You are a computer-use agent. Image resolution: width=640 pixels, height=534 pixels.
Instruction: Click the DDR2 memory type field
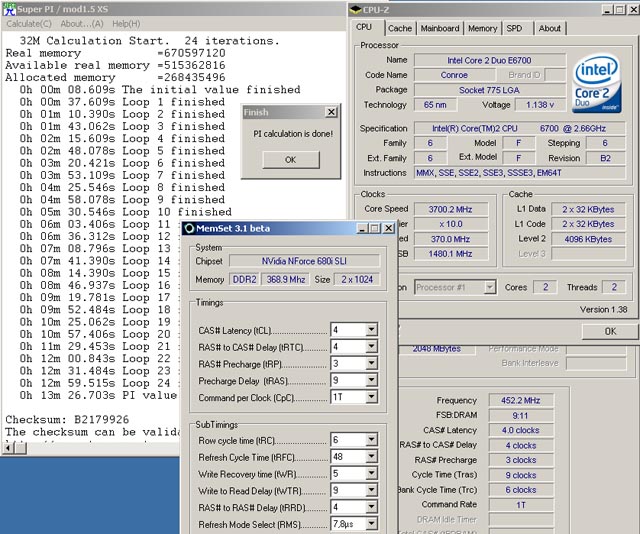(x=244, y=279)
